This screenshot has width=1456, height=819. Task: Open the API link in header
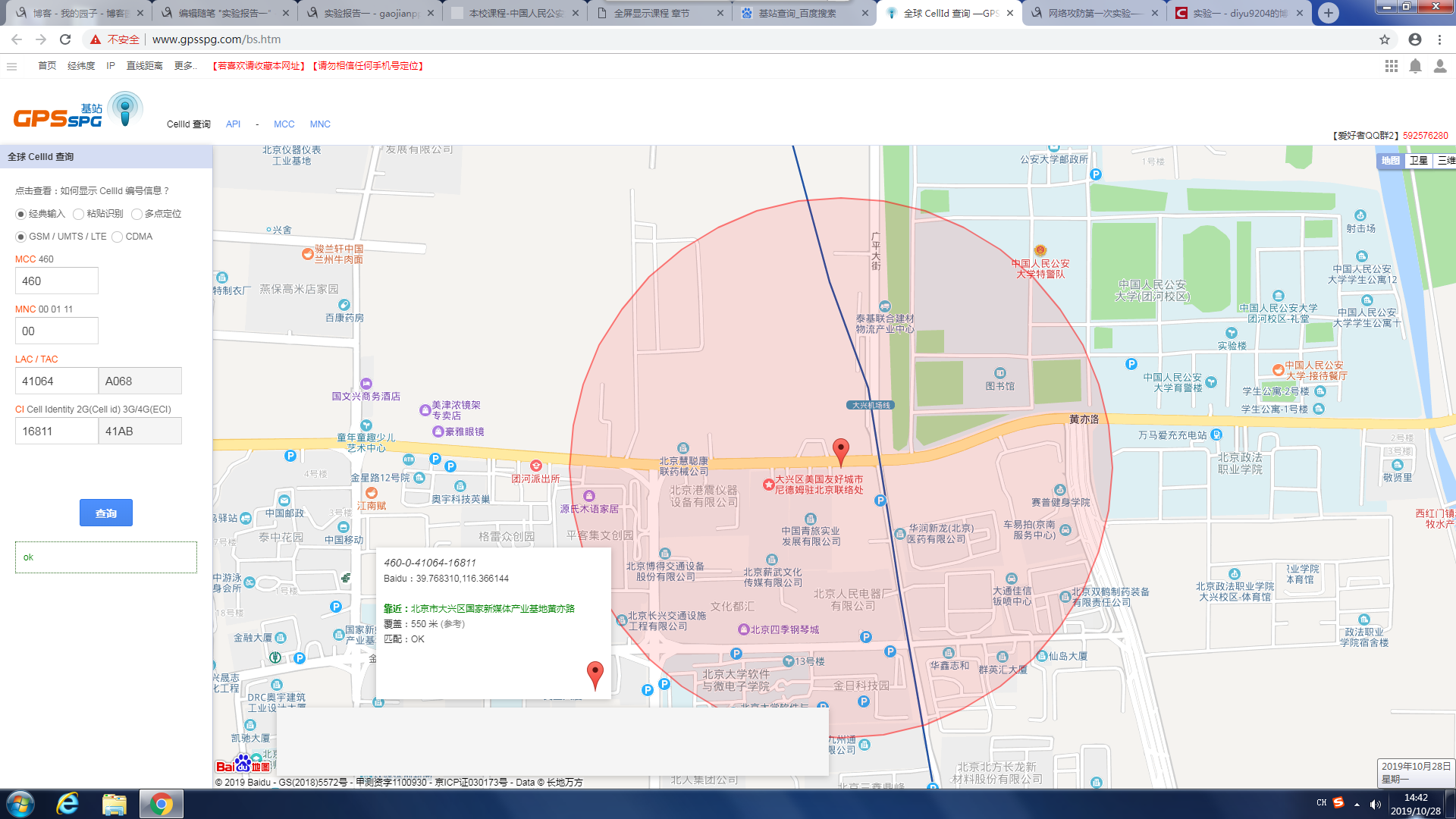pyautogui.click(x=233, y=124)
